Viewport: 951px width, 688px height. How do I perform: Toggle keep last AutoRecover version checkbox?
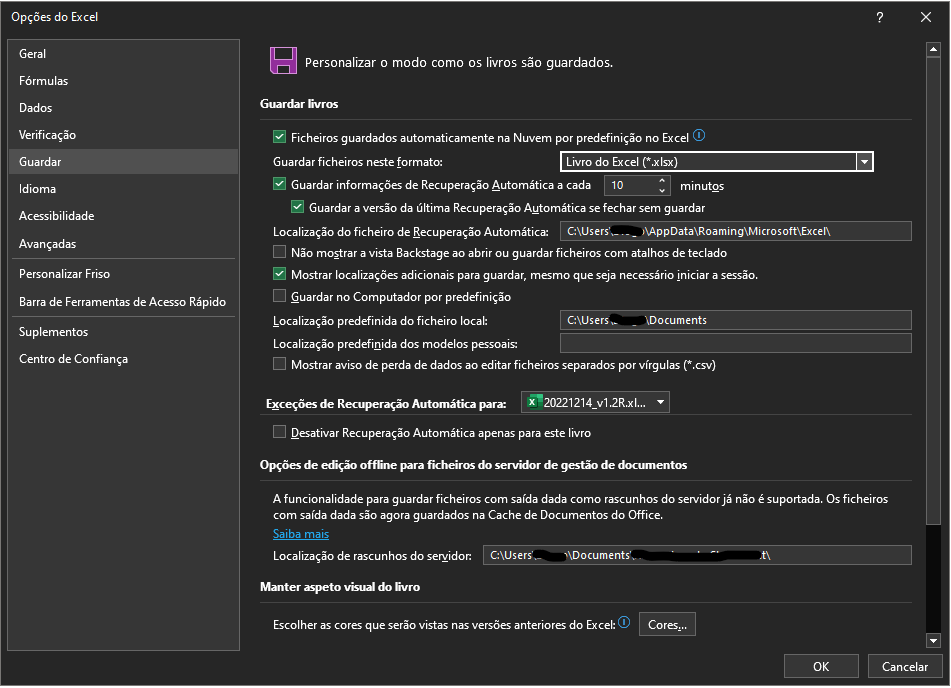pyautogui.click(x=298, y=207)
